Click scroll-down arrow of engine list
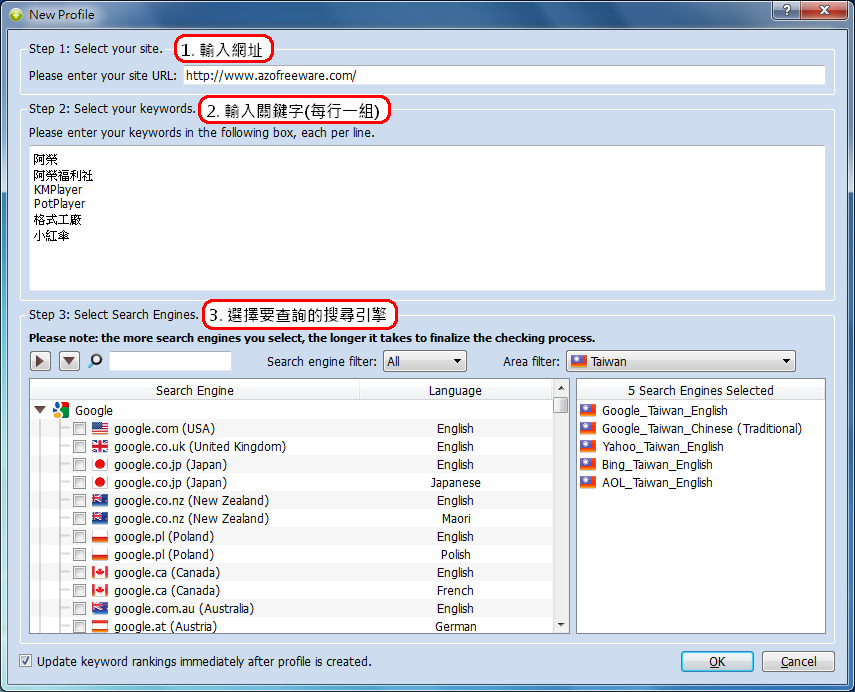The width and height of the screenshot is (855, 692). pyautogui.click(x=561, y=625)
